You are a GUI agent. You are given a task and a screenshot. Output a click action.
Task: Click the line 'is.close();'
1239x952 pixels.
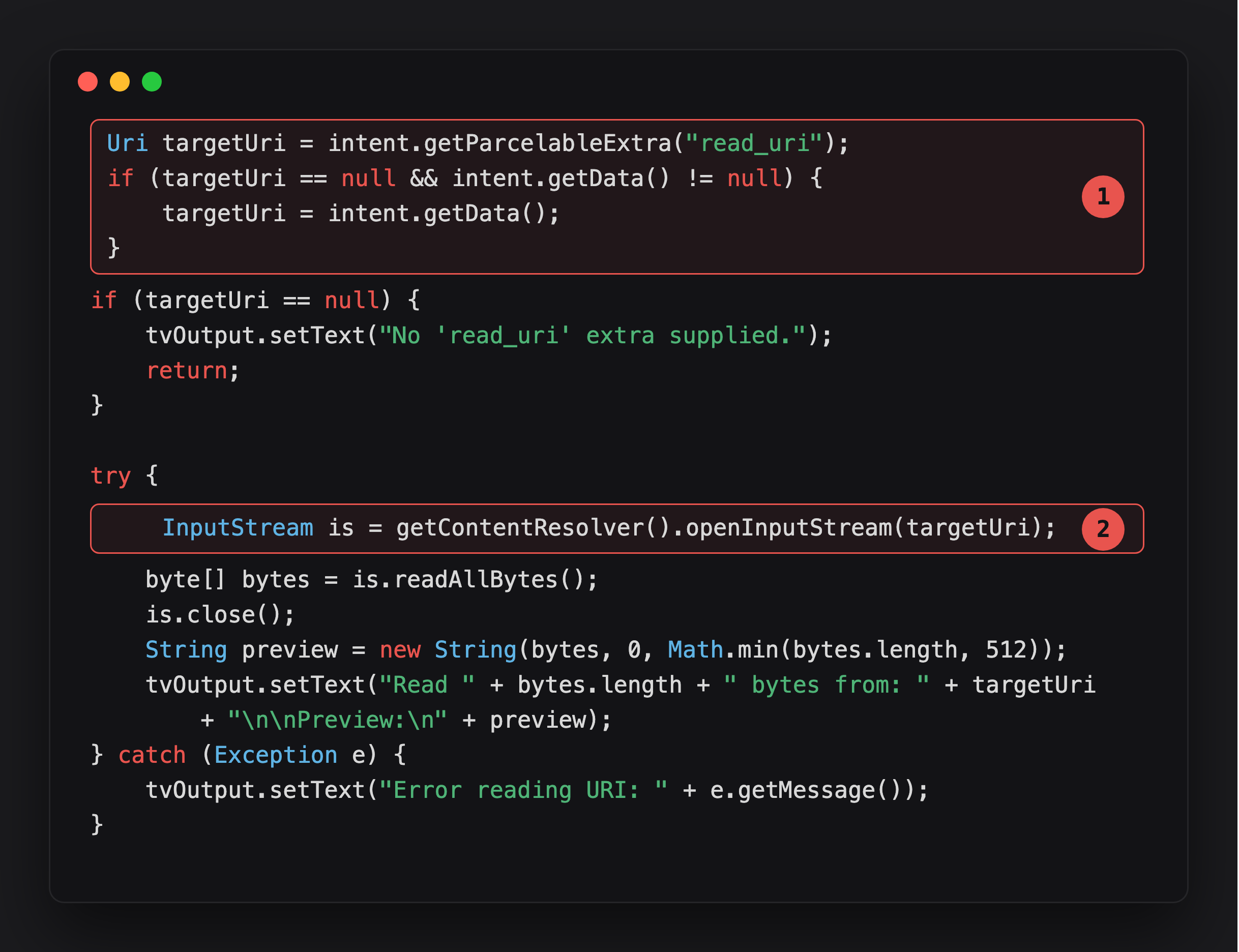(220, 615)
